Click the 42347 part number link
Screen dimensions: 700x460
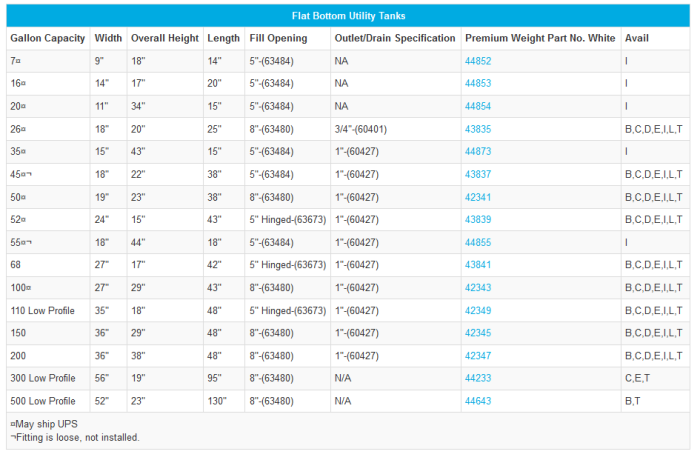[478, 356]
